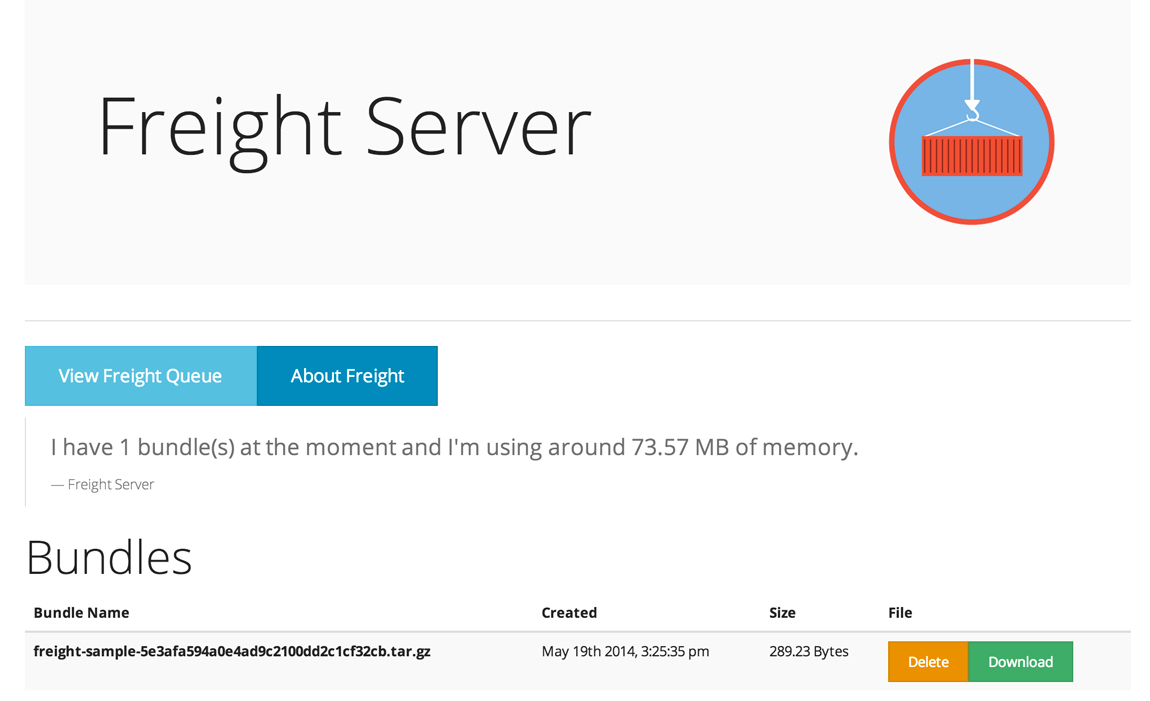Viewport: 1150px width, 701px height.
Task: Click the Bundle Name column header
Action: pyautogui.click(x=81, y=613)
